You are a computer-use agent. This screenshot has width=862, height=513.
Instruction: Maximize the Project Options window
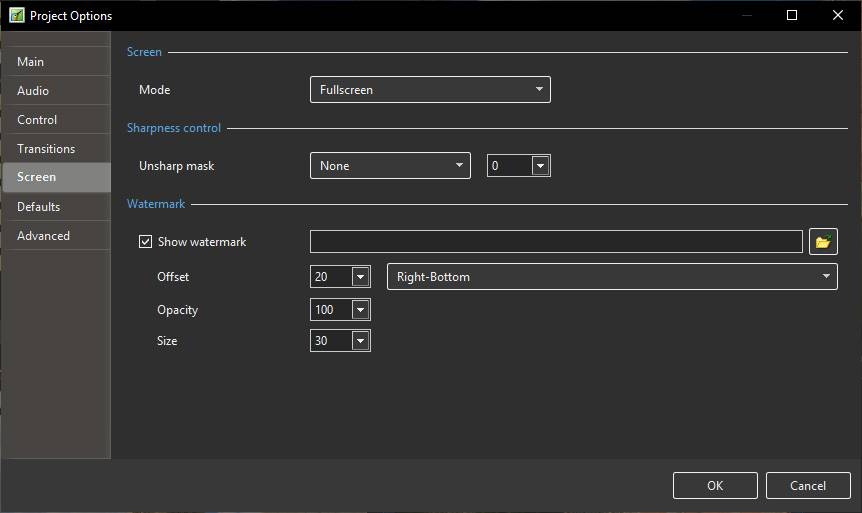(x=792, y=15)
